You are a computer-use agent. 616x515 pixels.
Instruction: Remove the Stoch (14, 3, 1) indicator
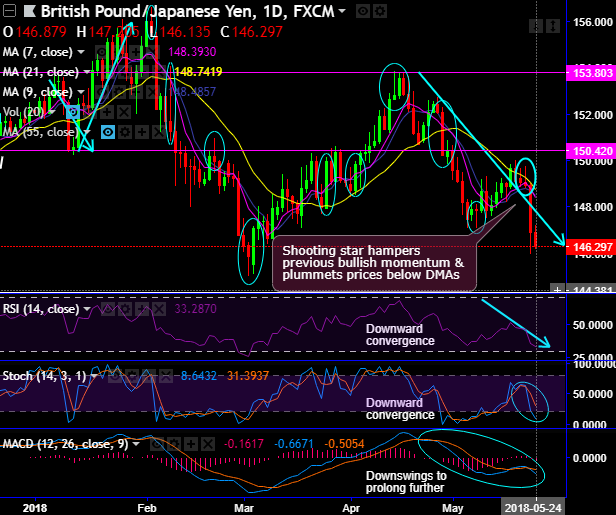[165, 376]
